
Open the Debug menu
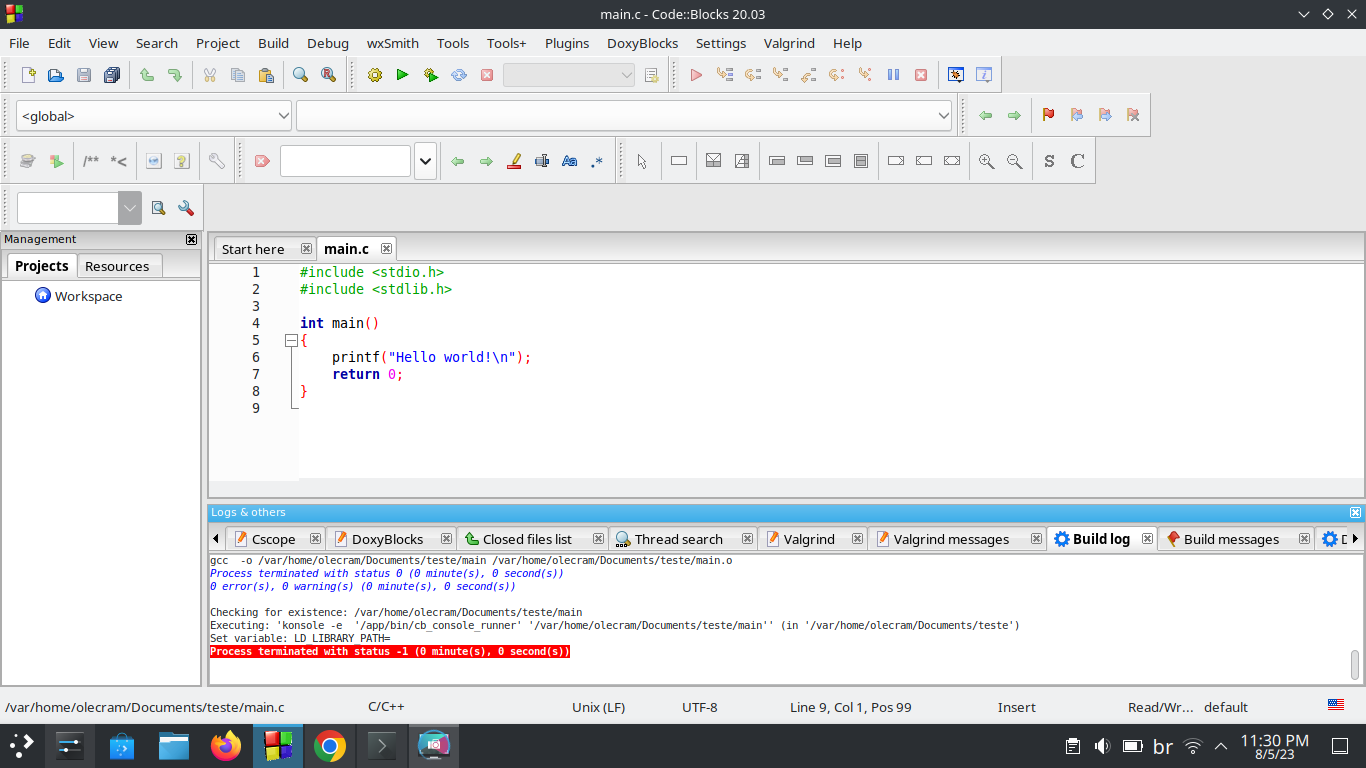(x=328, y=43)
